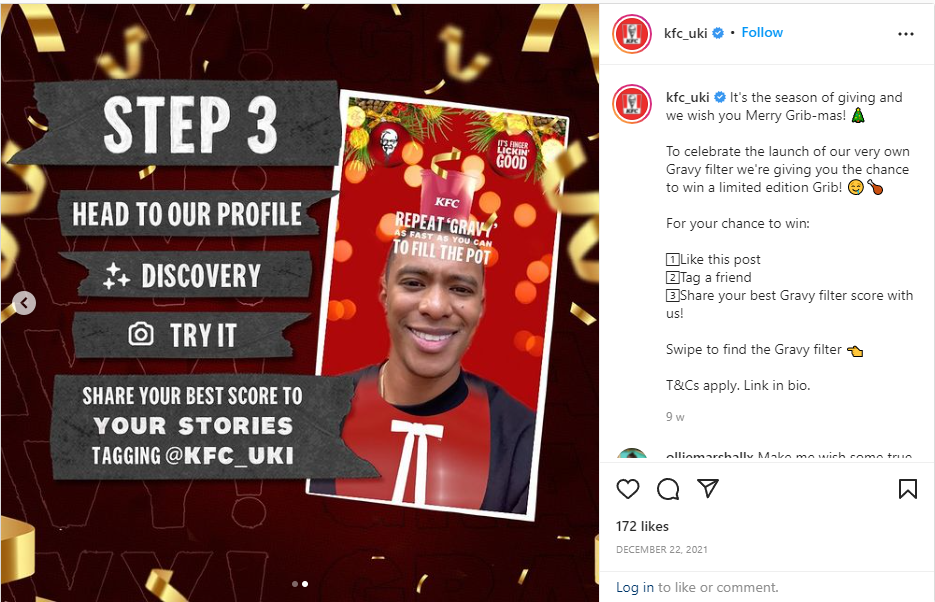This screenshot has width=935, height=602.
Task: Like the post with the heart icon
Action: (627, 489)
